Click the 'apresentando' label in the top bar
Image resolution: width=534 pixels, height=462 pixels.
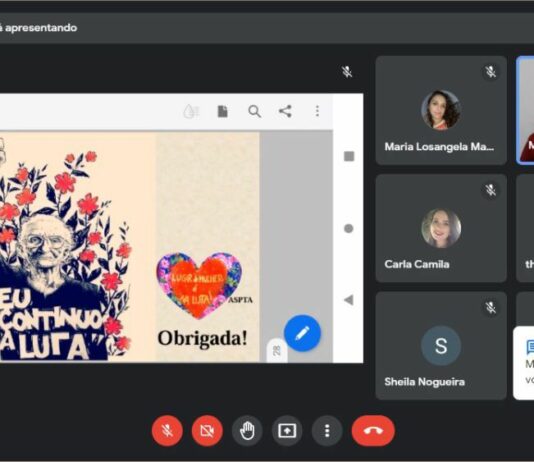point(41,28)
